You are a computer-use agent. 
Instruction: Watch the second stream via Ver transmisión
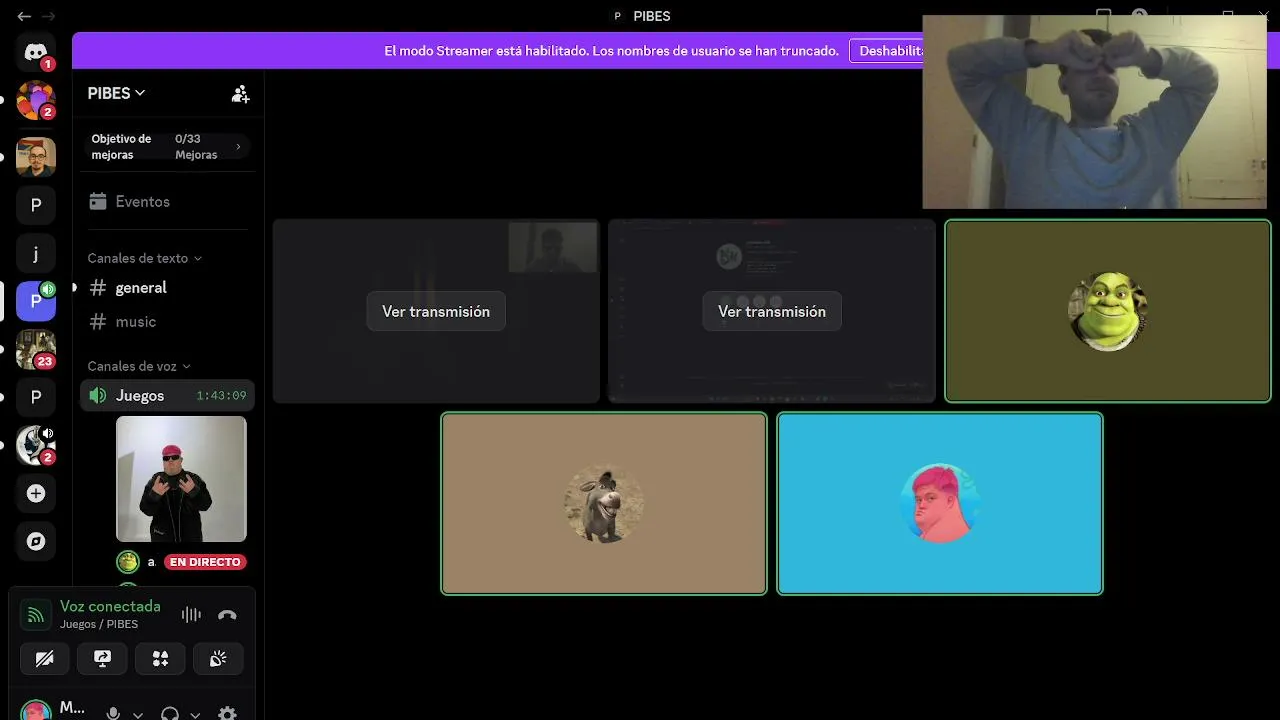[x=772, y=311]
